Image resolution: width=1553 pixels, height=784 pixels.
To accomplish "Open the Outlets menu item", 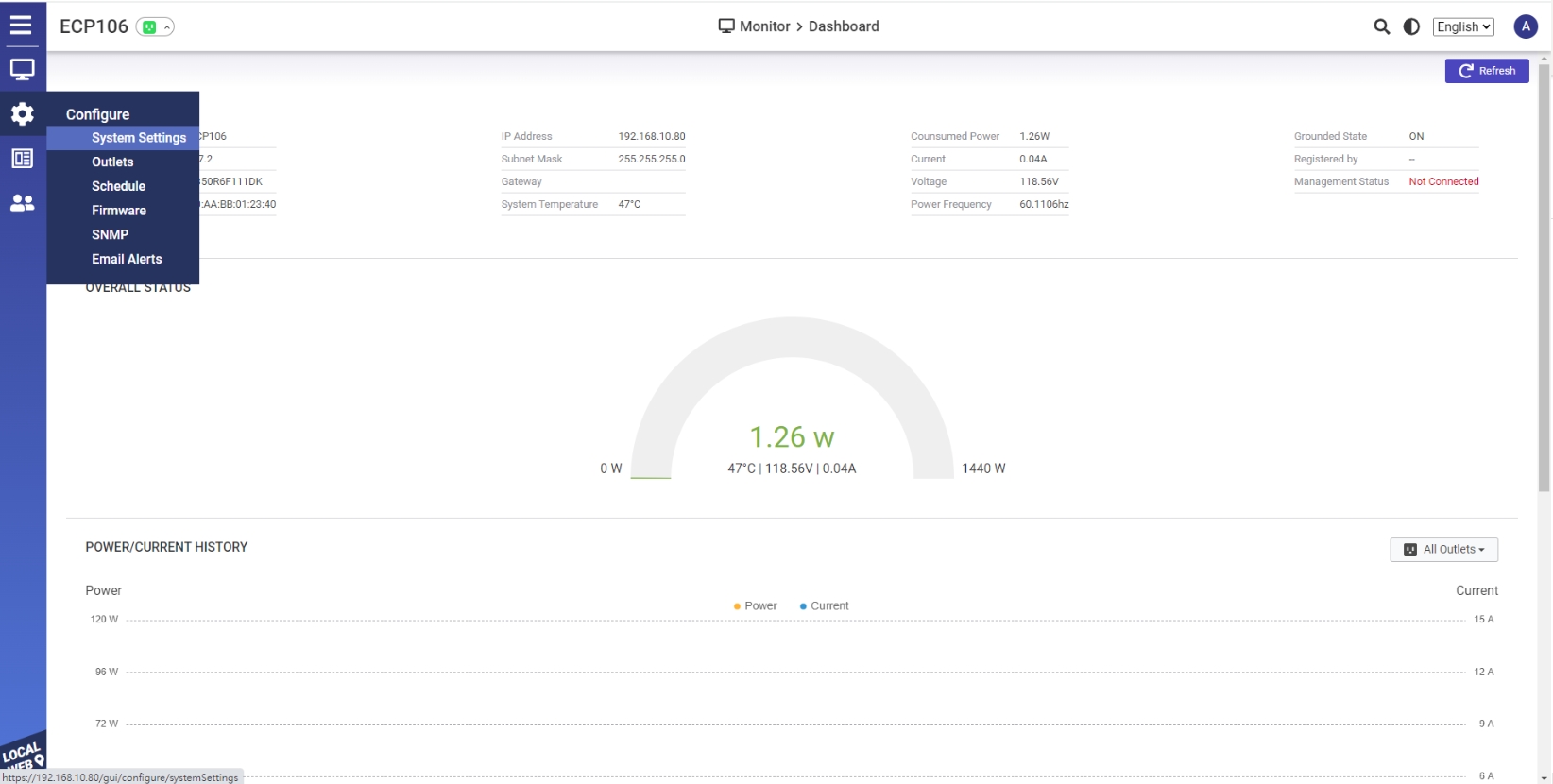I will [112, 162].
